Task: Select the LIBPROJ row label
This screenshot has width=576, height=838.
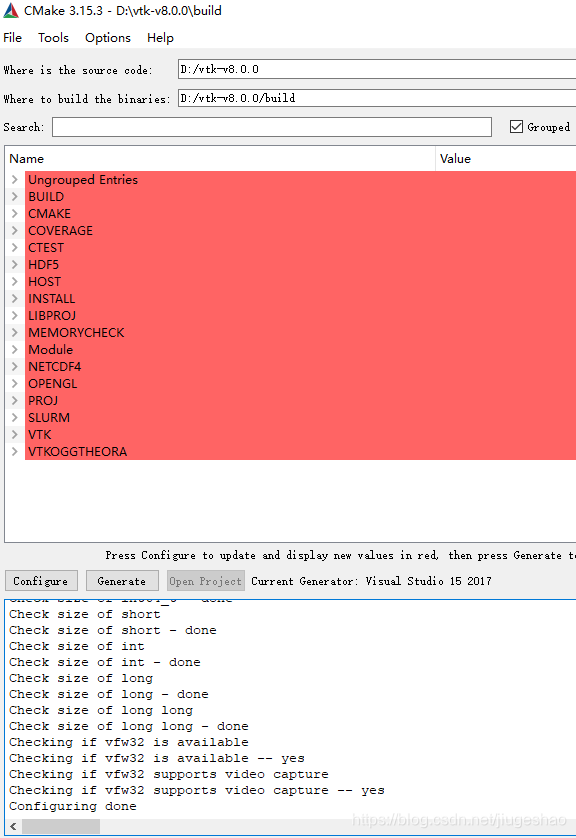Action: point(52,316)
